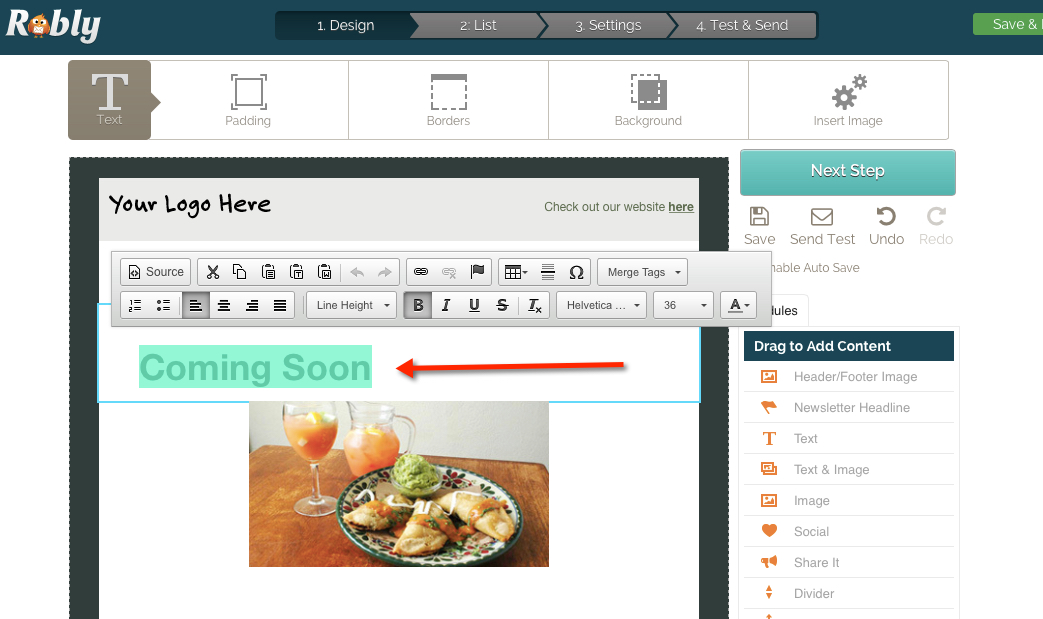The image size is (1043, 619).
Task: Click the numbered list icon
Action: pos(136,306)
